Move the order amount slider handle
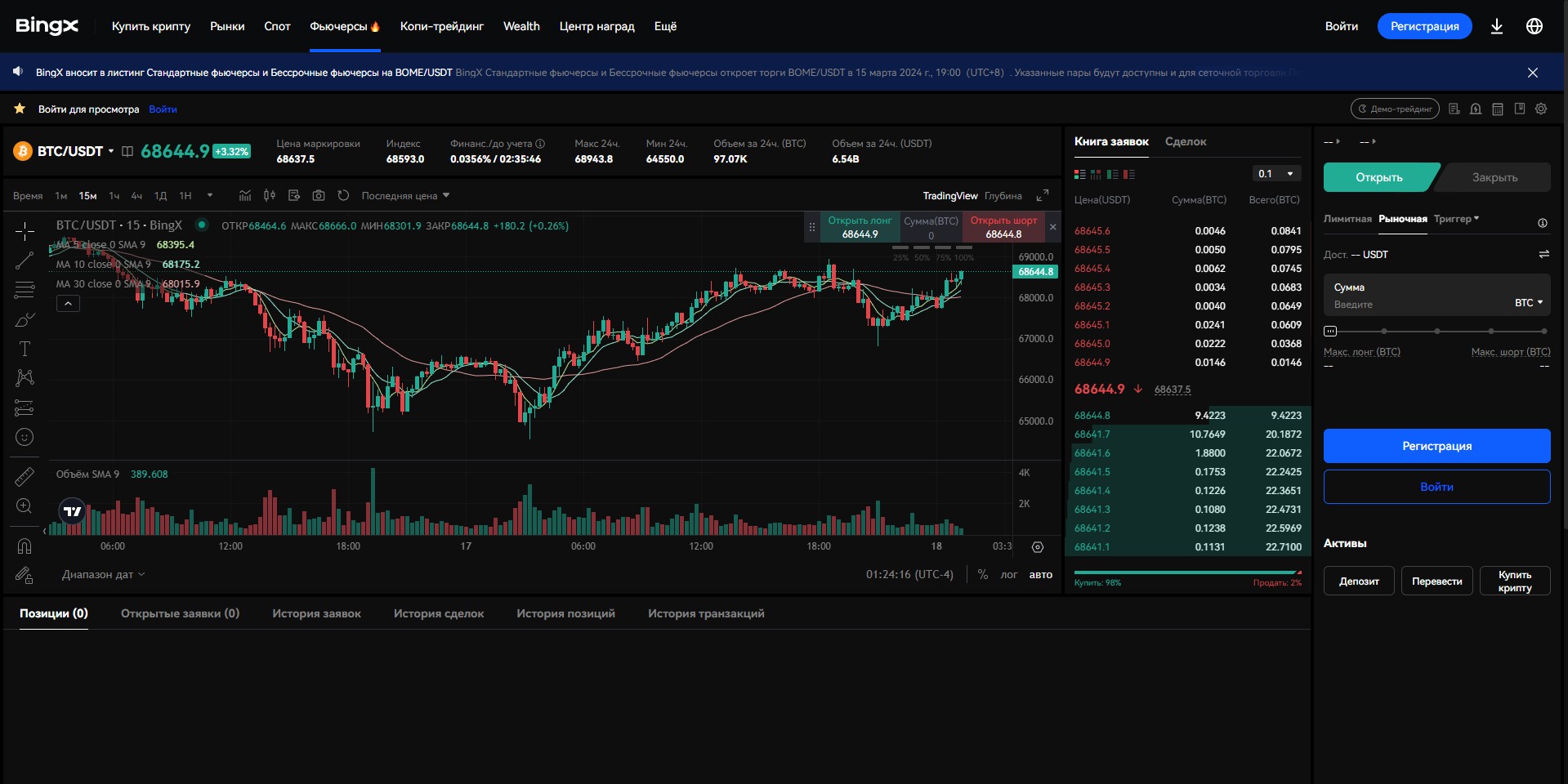Screen dimensions: 1568x784 (1330, 332)
